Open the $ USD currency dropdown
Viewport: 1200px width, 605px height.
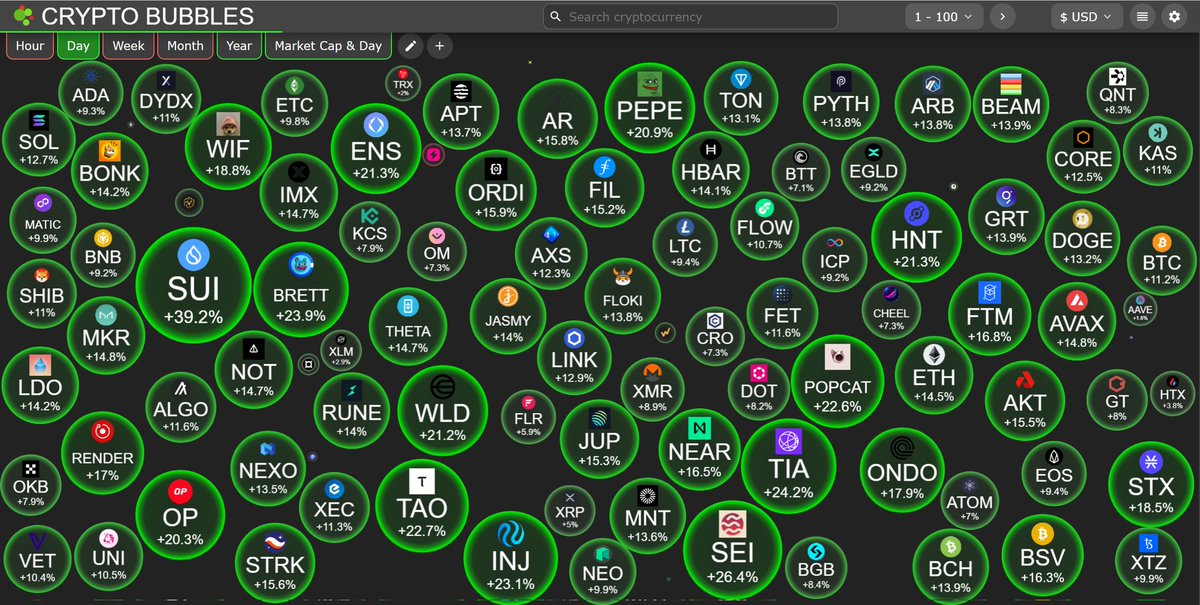[1088, 17]
